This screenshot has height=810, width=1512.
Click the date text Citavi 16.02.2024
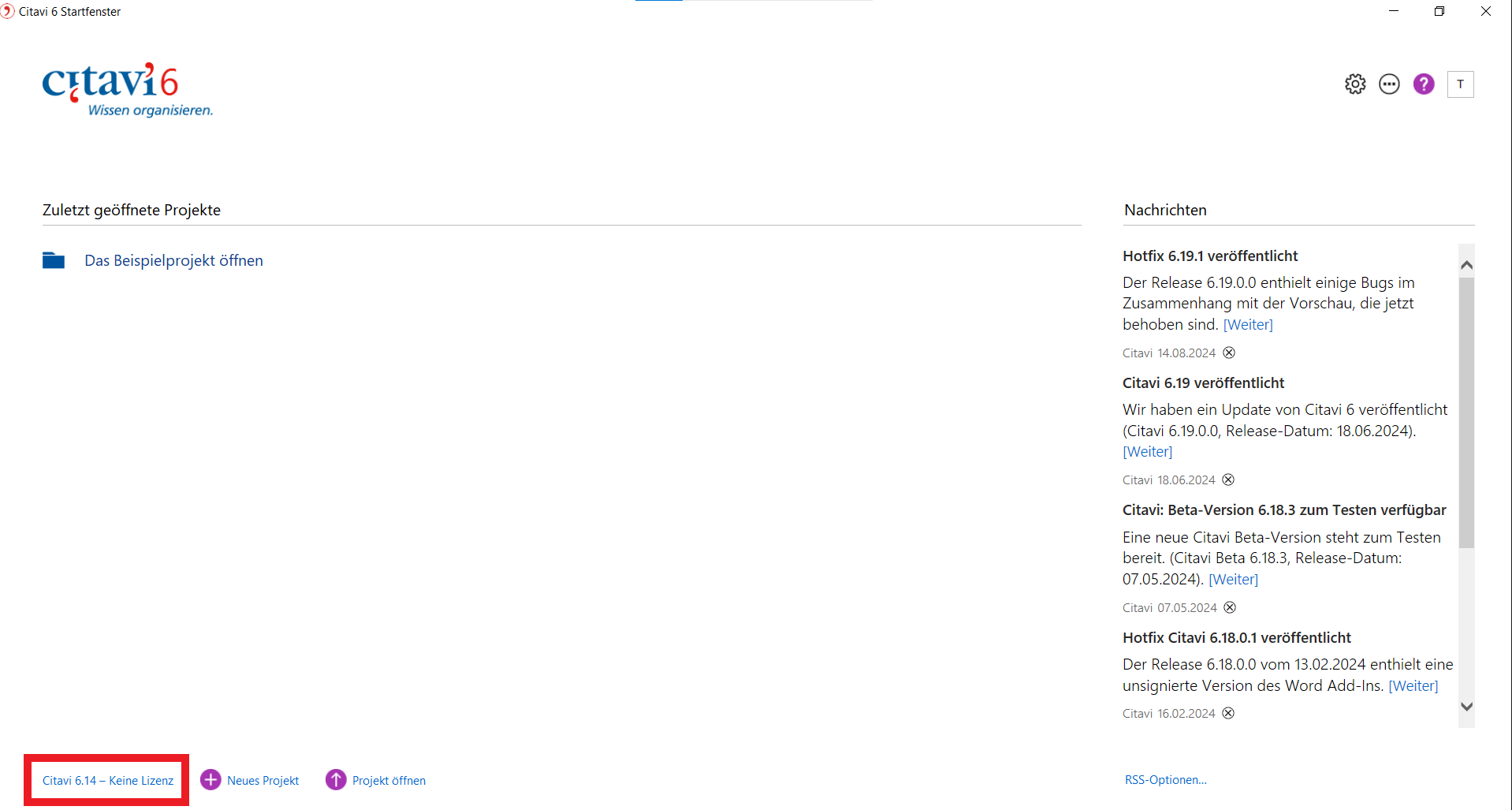(x=1169, y=714)
